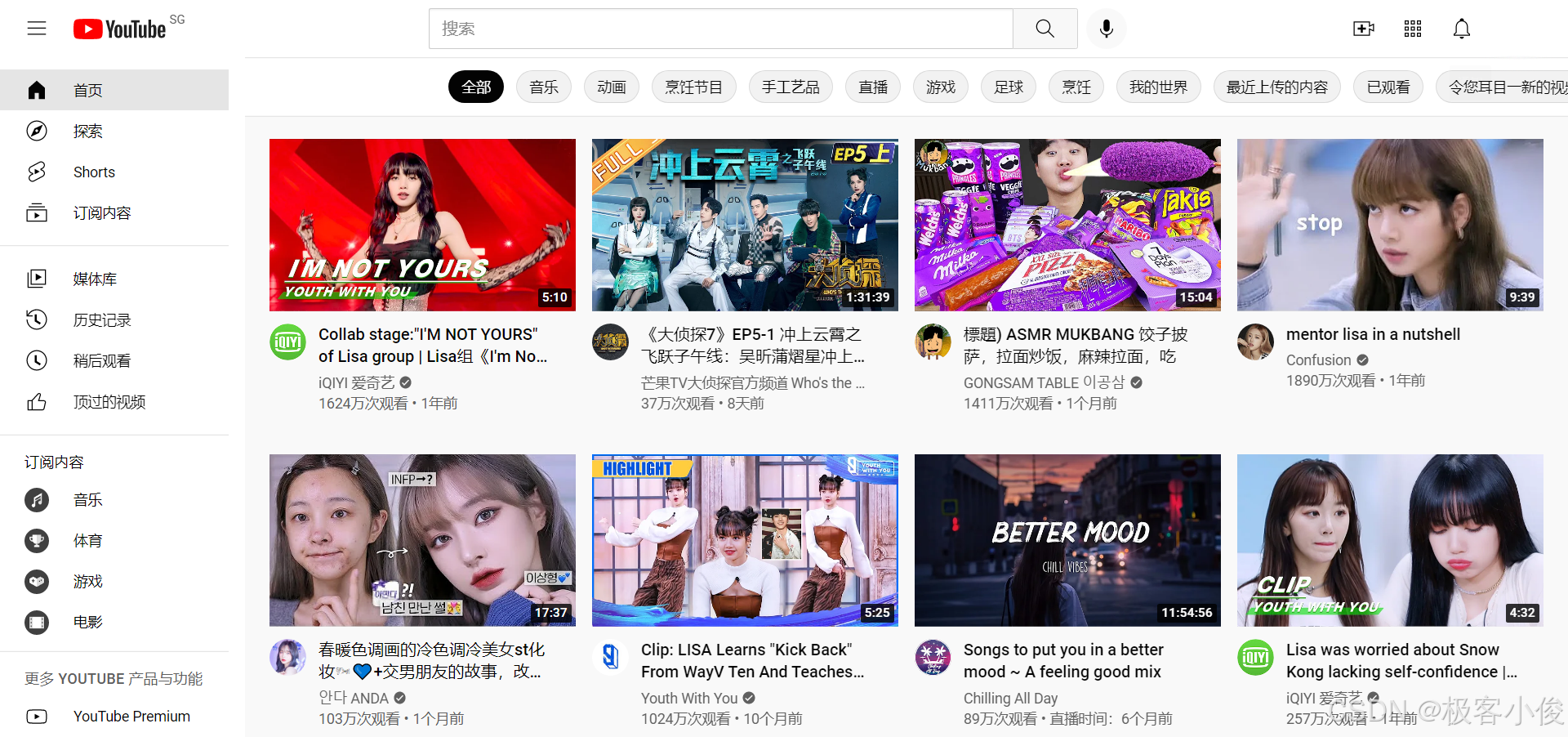The height and width of the screenshot is (737, 1568).
Task: Open YouTube apps grid
Action: click(1413, 29)
